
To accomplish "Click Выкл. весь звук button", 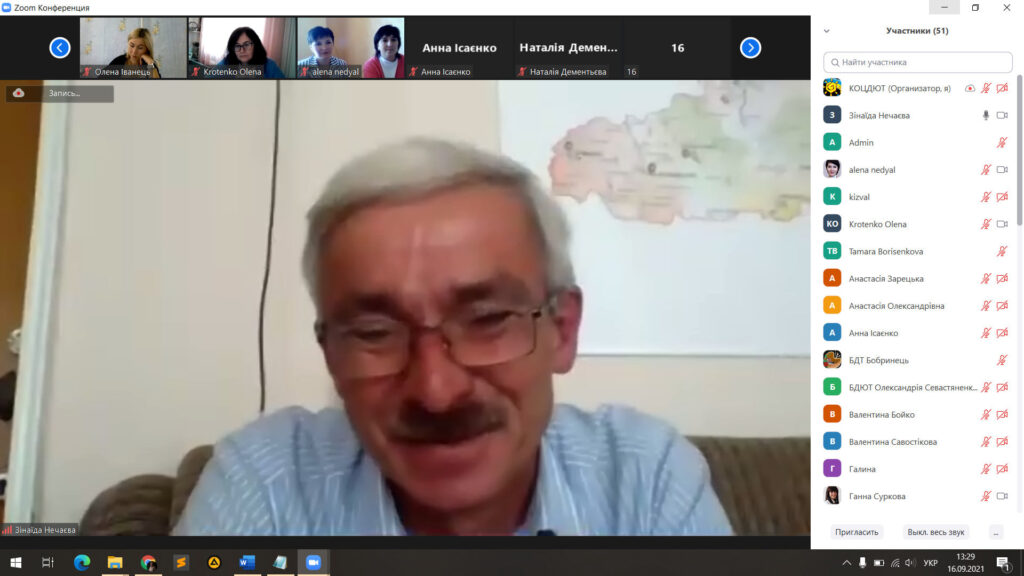I will [x=935, y=532].
